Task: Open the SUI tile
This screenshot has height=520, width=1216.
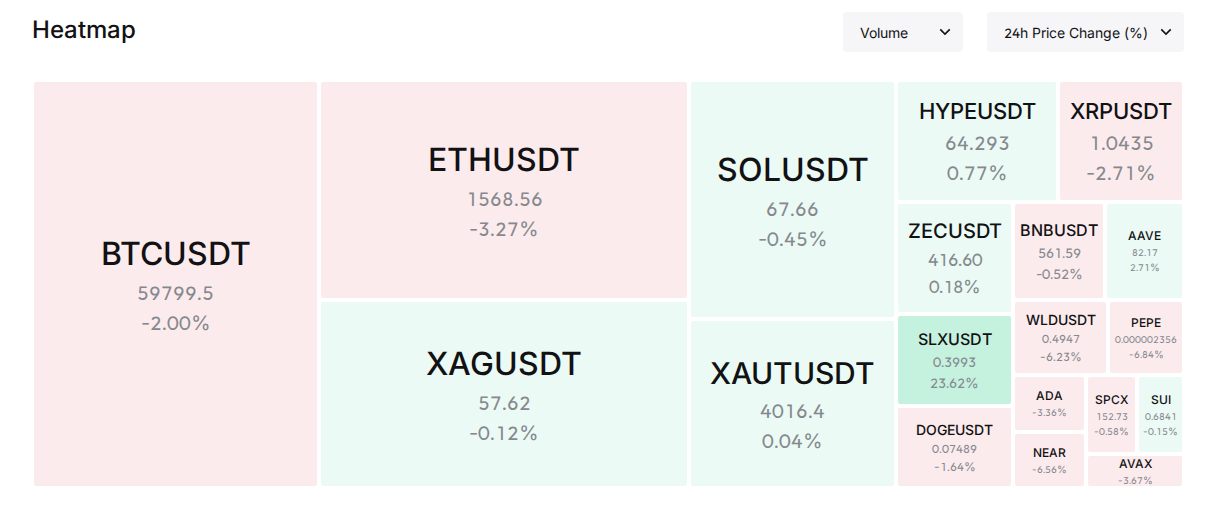Action: tap(1160, 414)
